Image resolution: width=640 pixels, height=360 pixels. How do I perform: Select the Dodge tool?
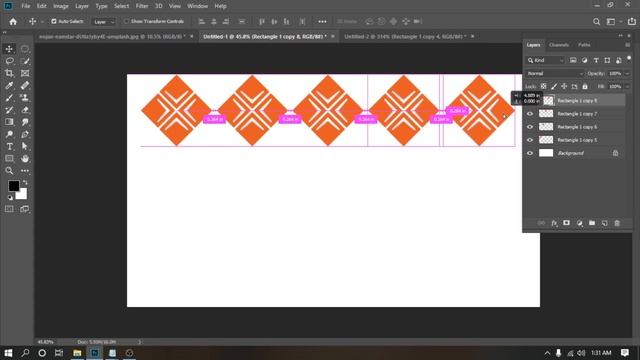(x=9, y=134)
